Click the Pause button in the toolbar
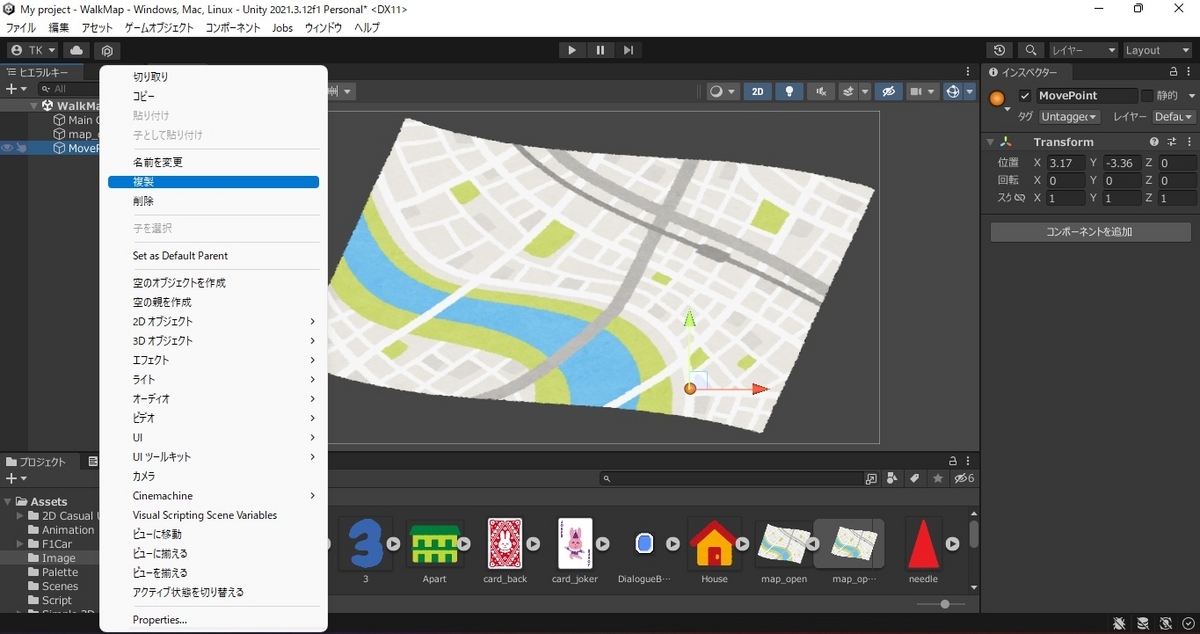Screen dimensions: 1200x634 pos(600,50)
